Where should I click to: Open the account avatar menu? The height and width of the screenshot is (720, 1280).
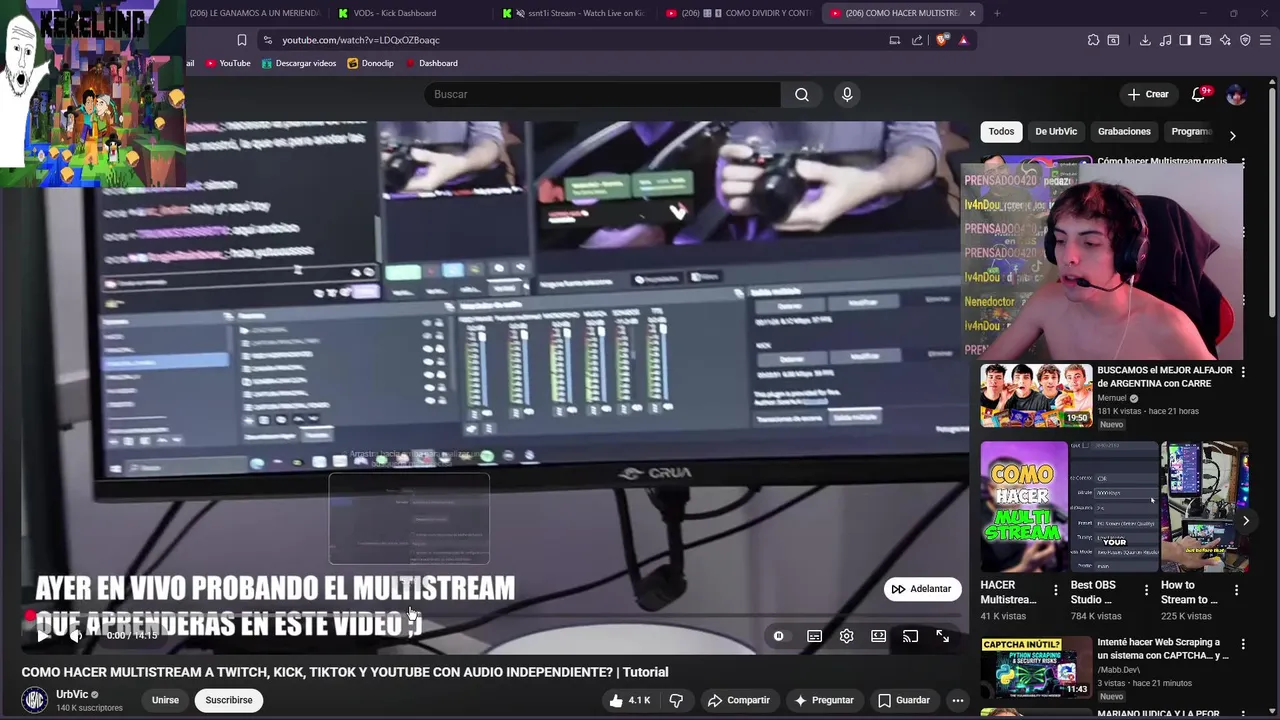[1236, 94]
